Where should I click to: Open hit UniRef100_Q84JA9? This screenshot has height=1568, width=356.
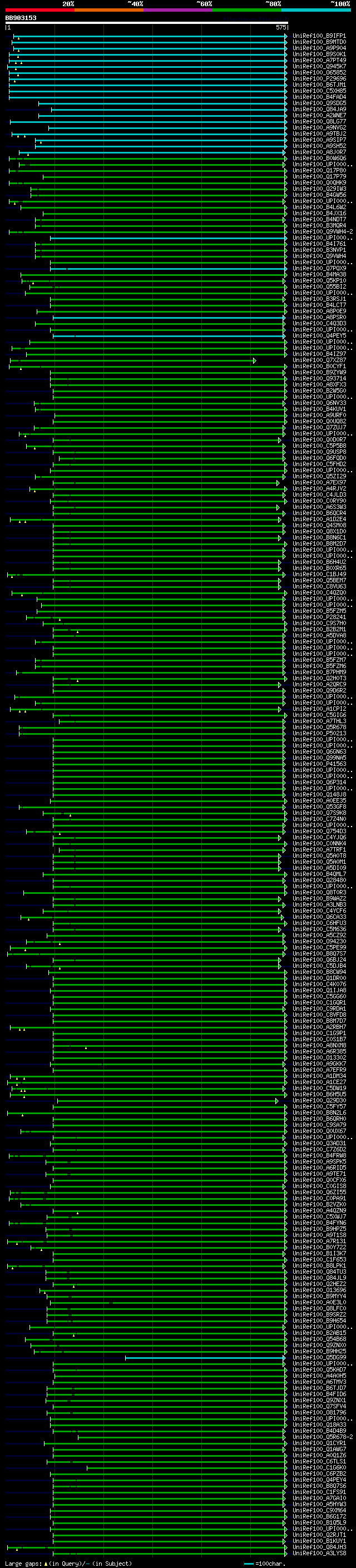pyautogui.click(x=319, y=110)
